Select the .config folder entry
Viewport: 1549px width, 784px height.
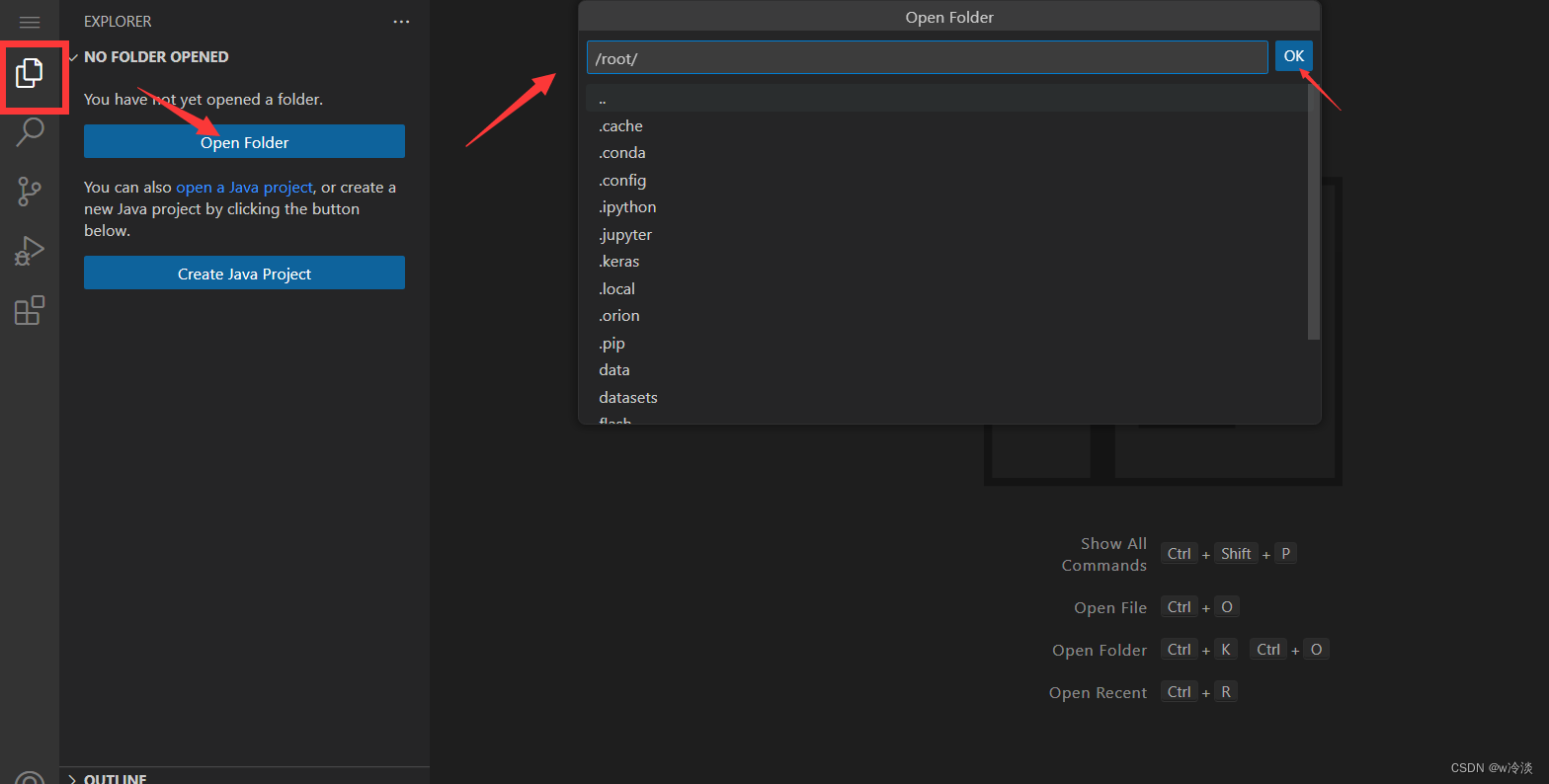[946, 180]
